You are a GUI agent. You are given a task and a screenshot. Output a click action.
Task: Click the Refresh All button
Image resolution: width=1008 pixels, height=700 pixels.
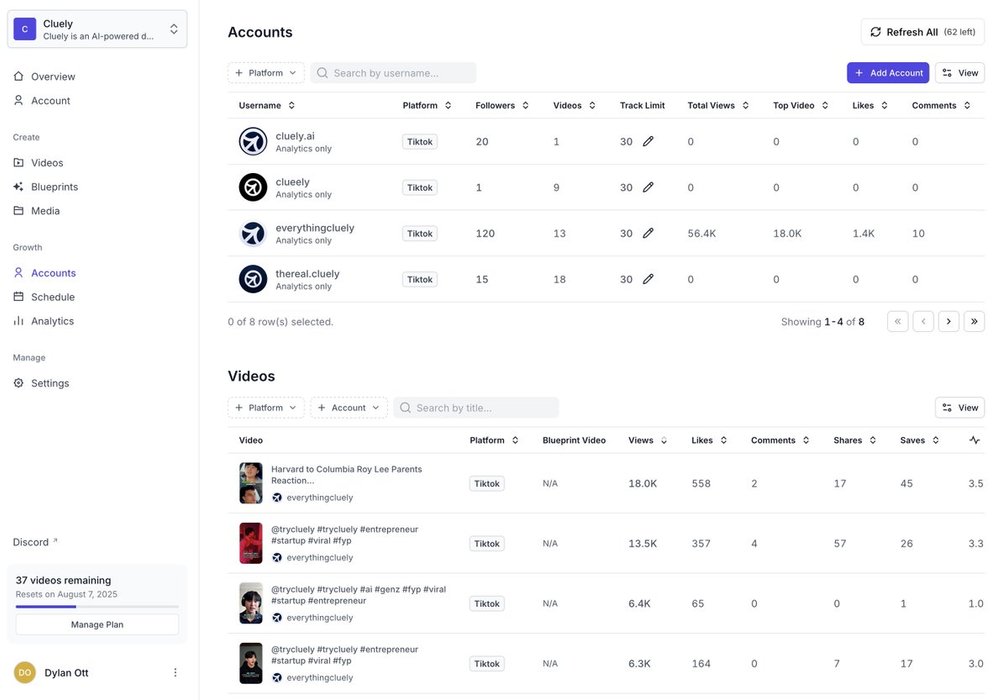coord(921,32)
